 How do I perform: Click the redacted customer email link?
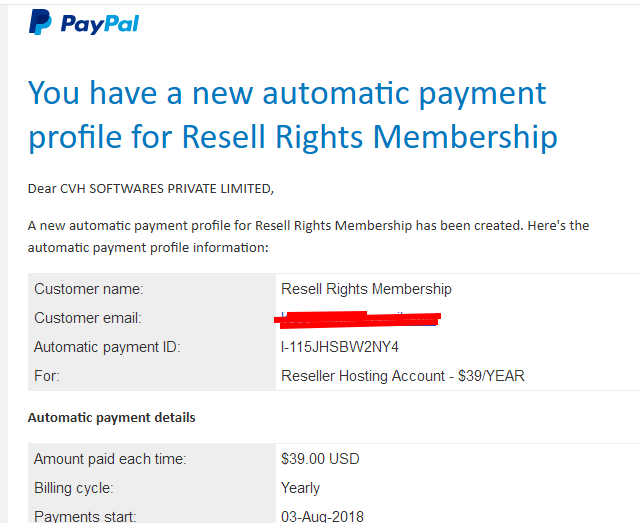[358, 319]
